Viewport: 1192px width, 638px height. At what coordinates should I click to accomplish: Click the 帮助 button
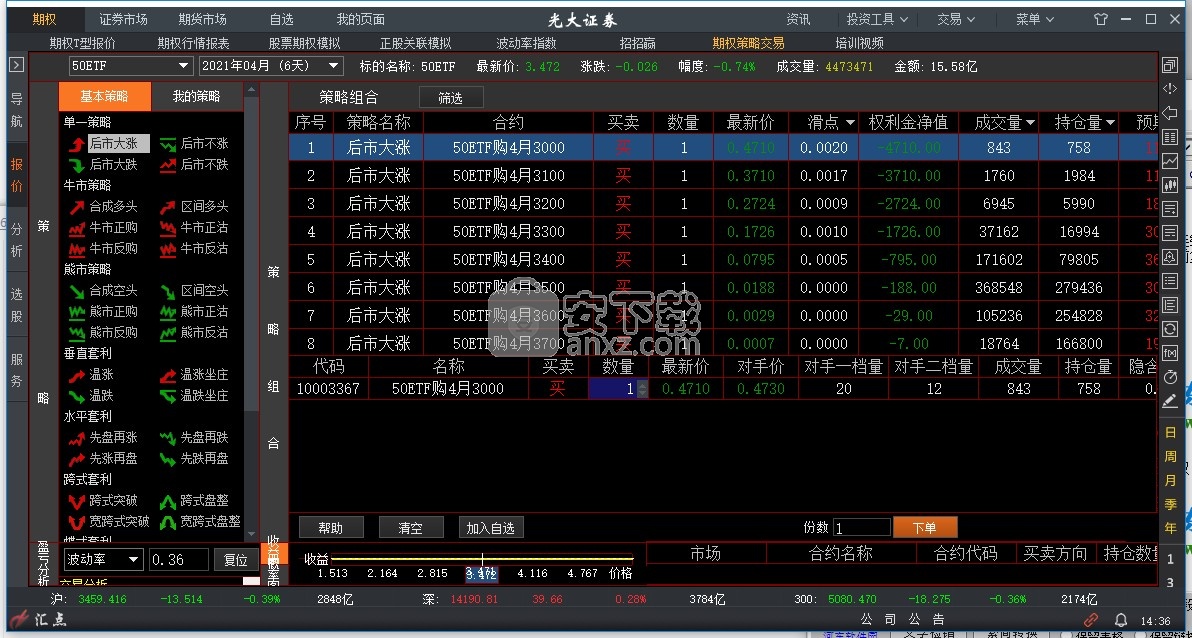[331, 528]
